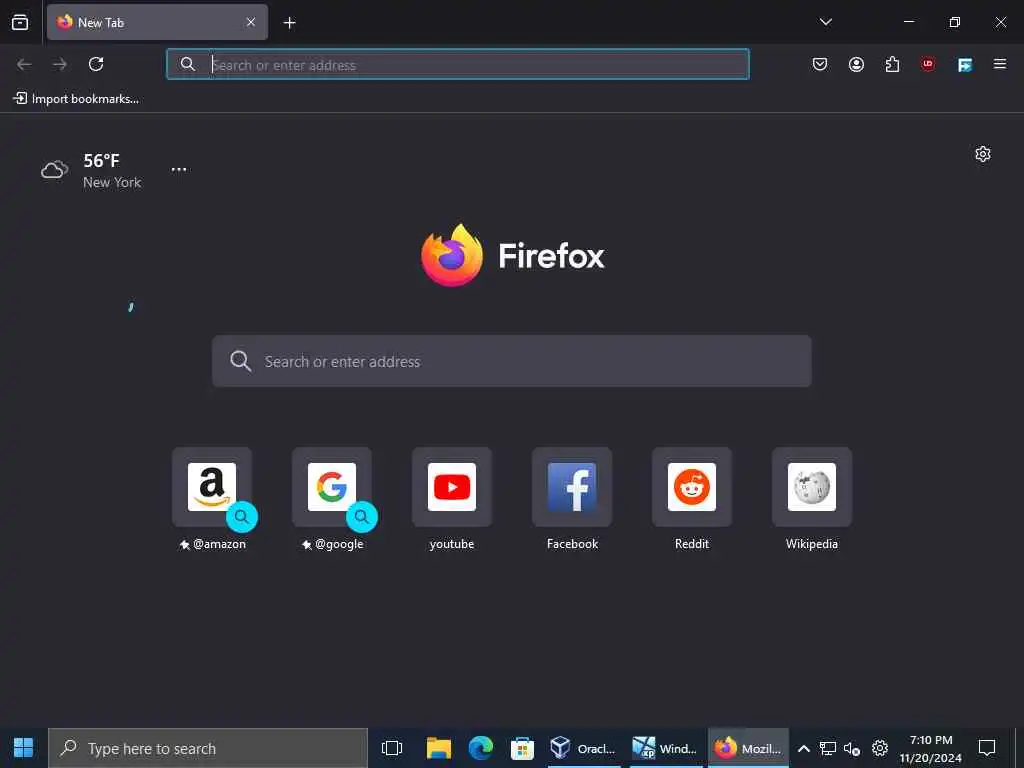Minimize the Firefox window

pyautogui.click(x=908, y=22)
